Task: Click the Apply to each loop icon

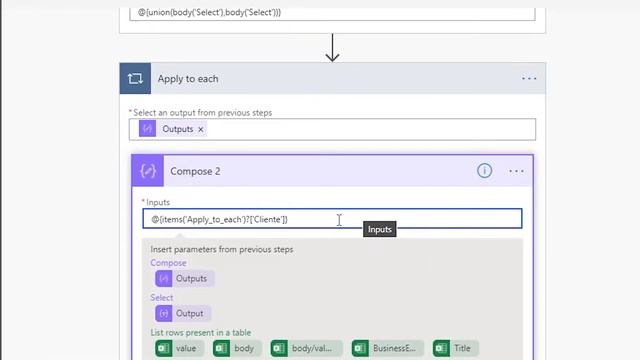Action: tap(135, 78)
